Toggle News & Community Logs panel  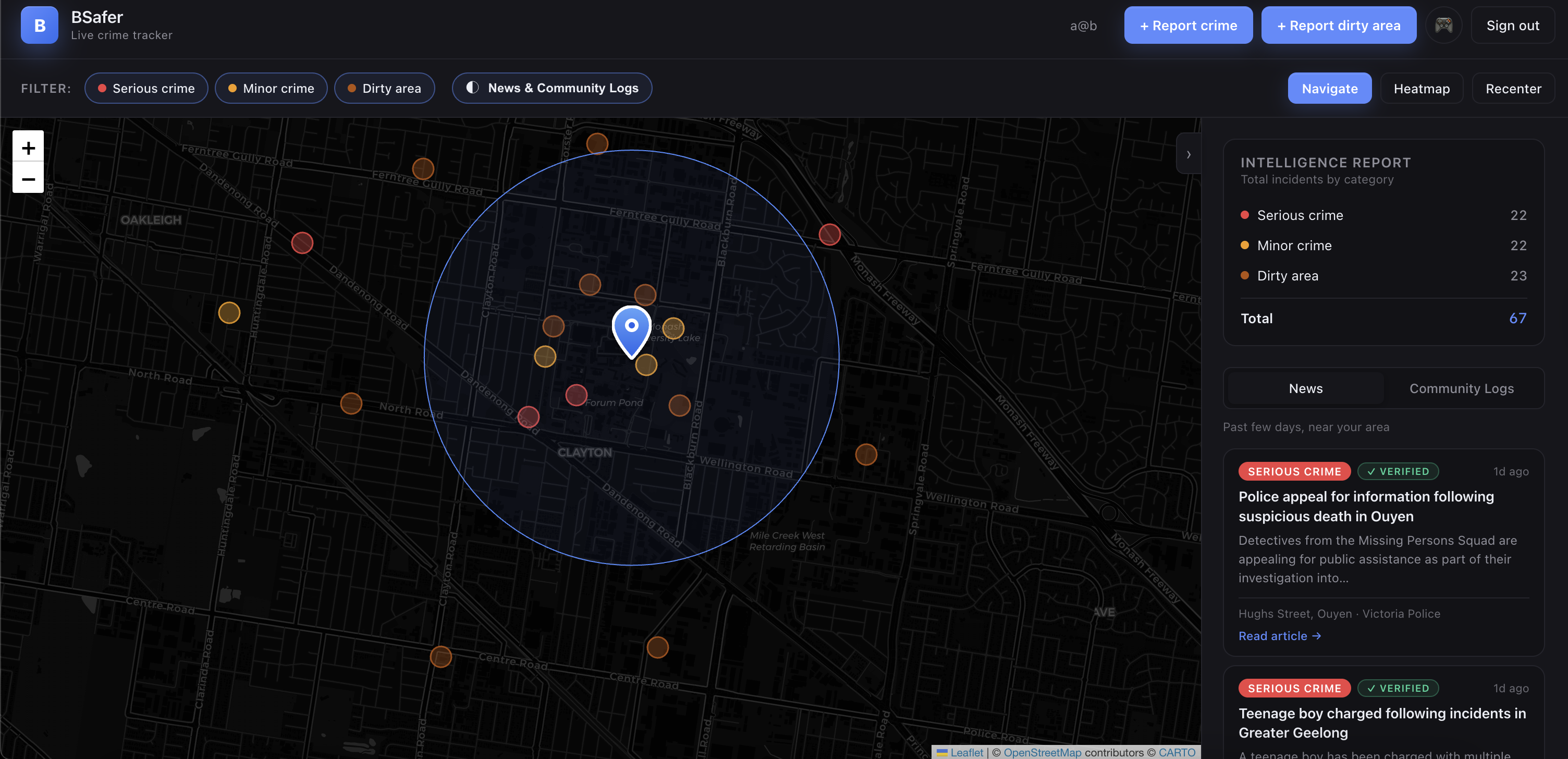552,88
